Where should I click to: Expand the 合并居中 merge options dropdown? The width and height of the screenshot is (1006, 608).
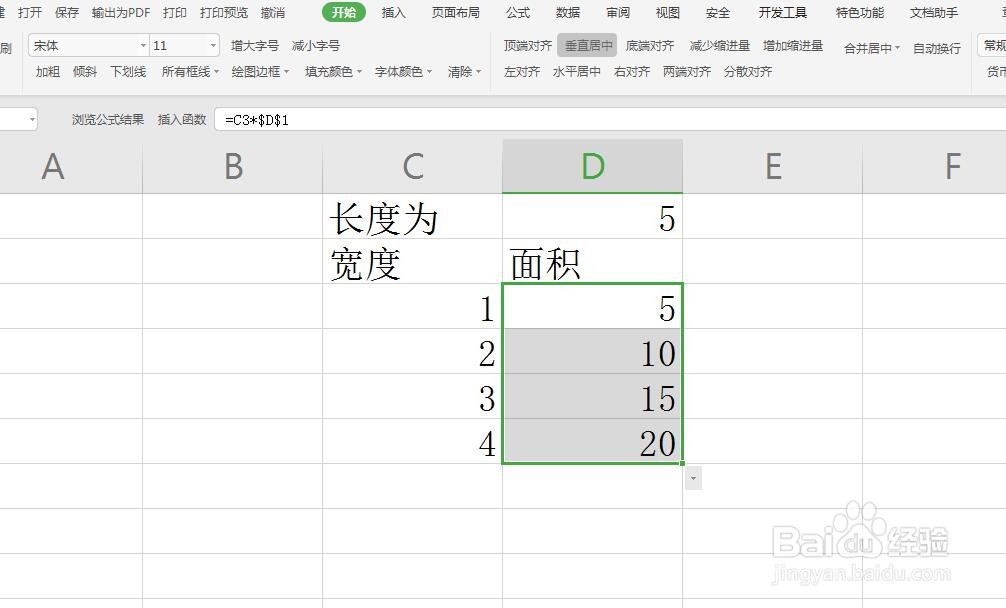(898, 45)
